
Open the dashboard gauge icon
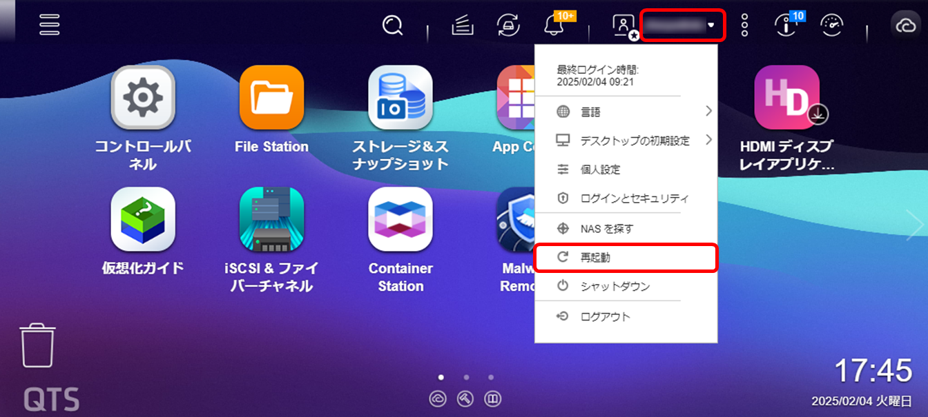pyautogui.click(x=831, y=25)
